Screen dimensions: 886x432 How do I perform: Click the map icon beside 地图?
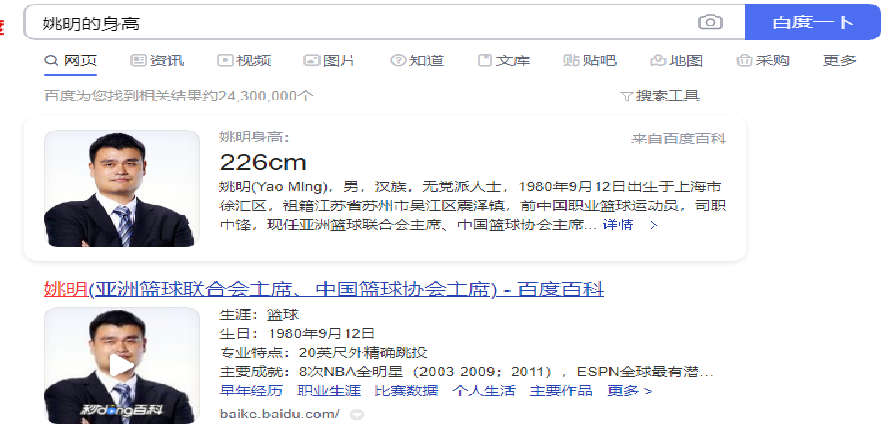(658, 60)
